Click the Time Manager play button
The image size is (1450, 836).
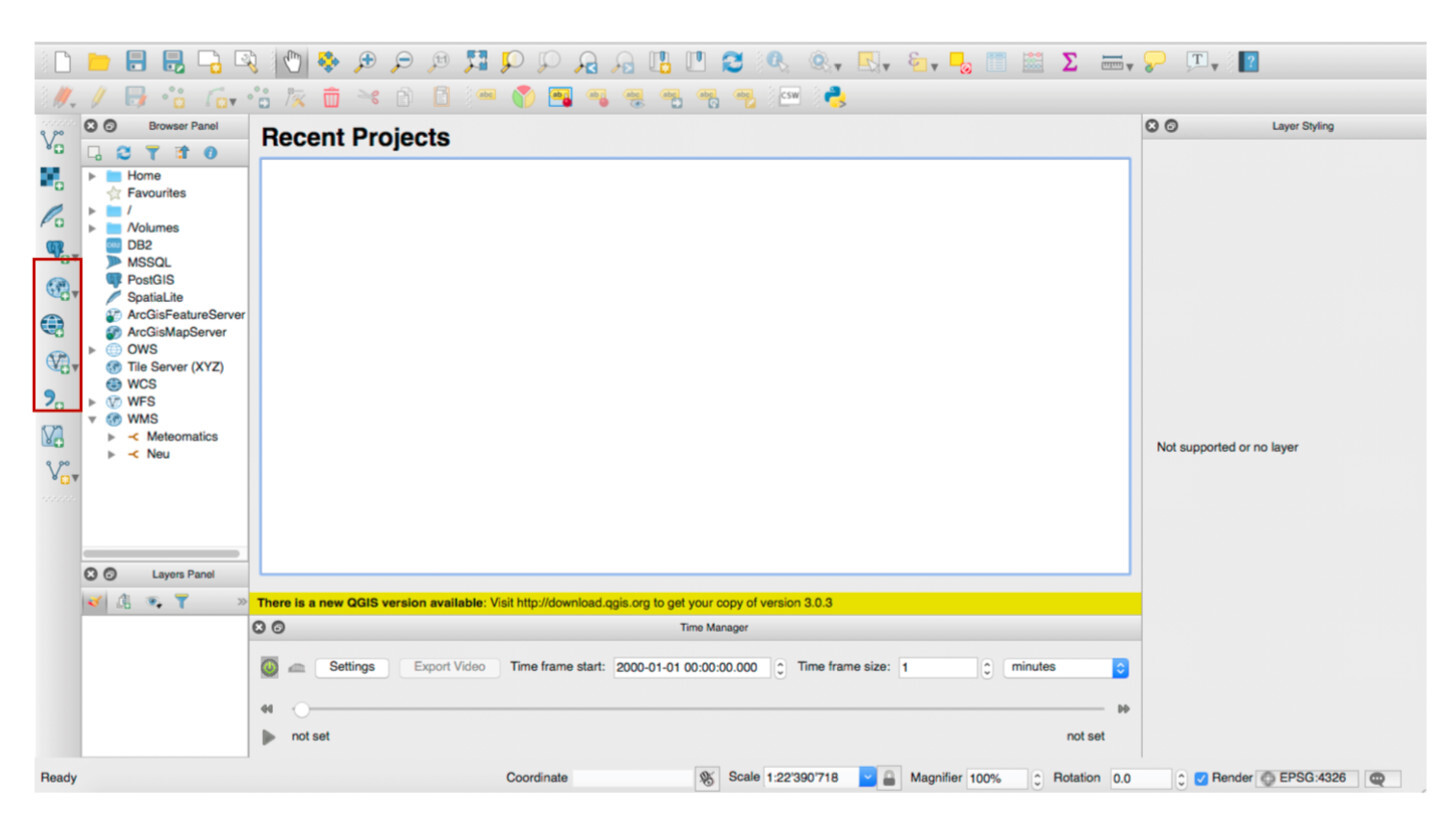[268, 737]
